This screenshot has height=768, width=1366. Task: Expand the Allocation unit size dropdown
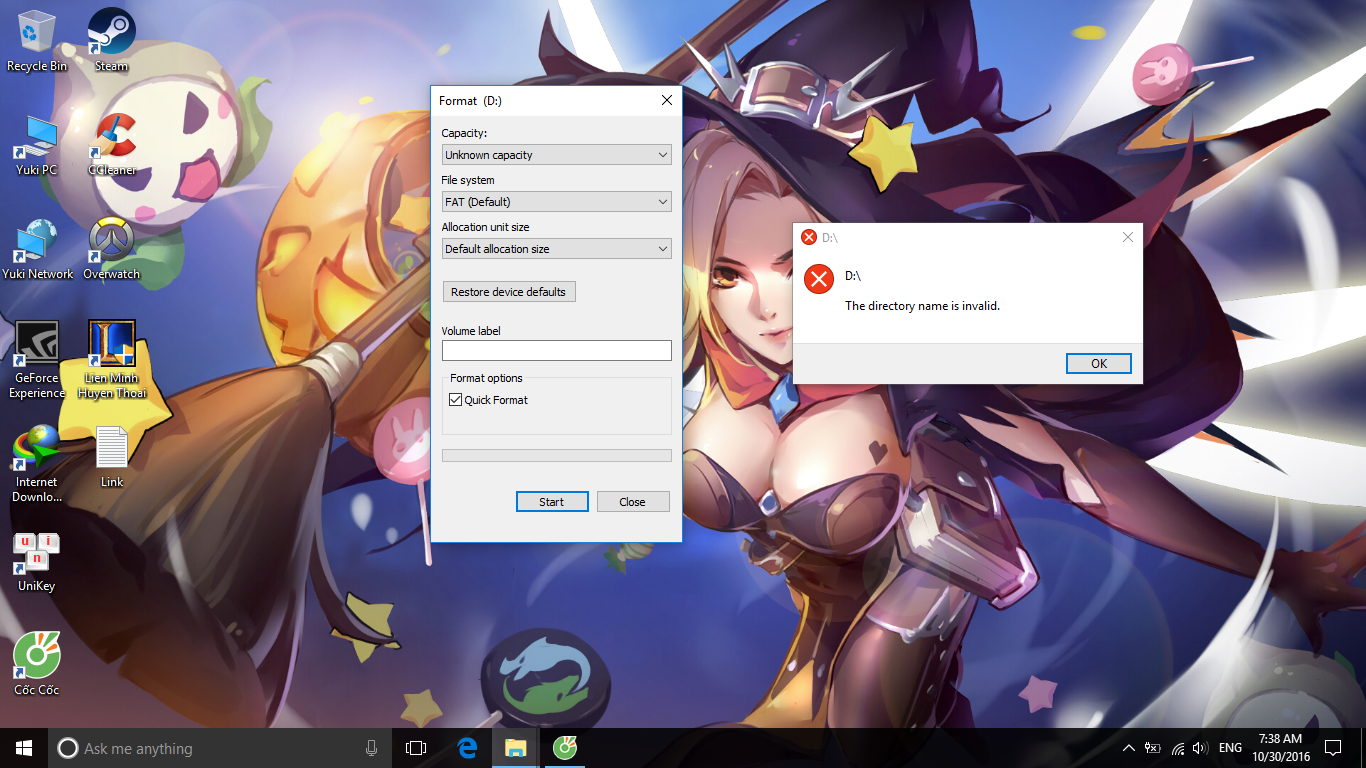click(x=557, y=249)
